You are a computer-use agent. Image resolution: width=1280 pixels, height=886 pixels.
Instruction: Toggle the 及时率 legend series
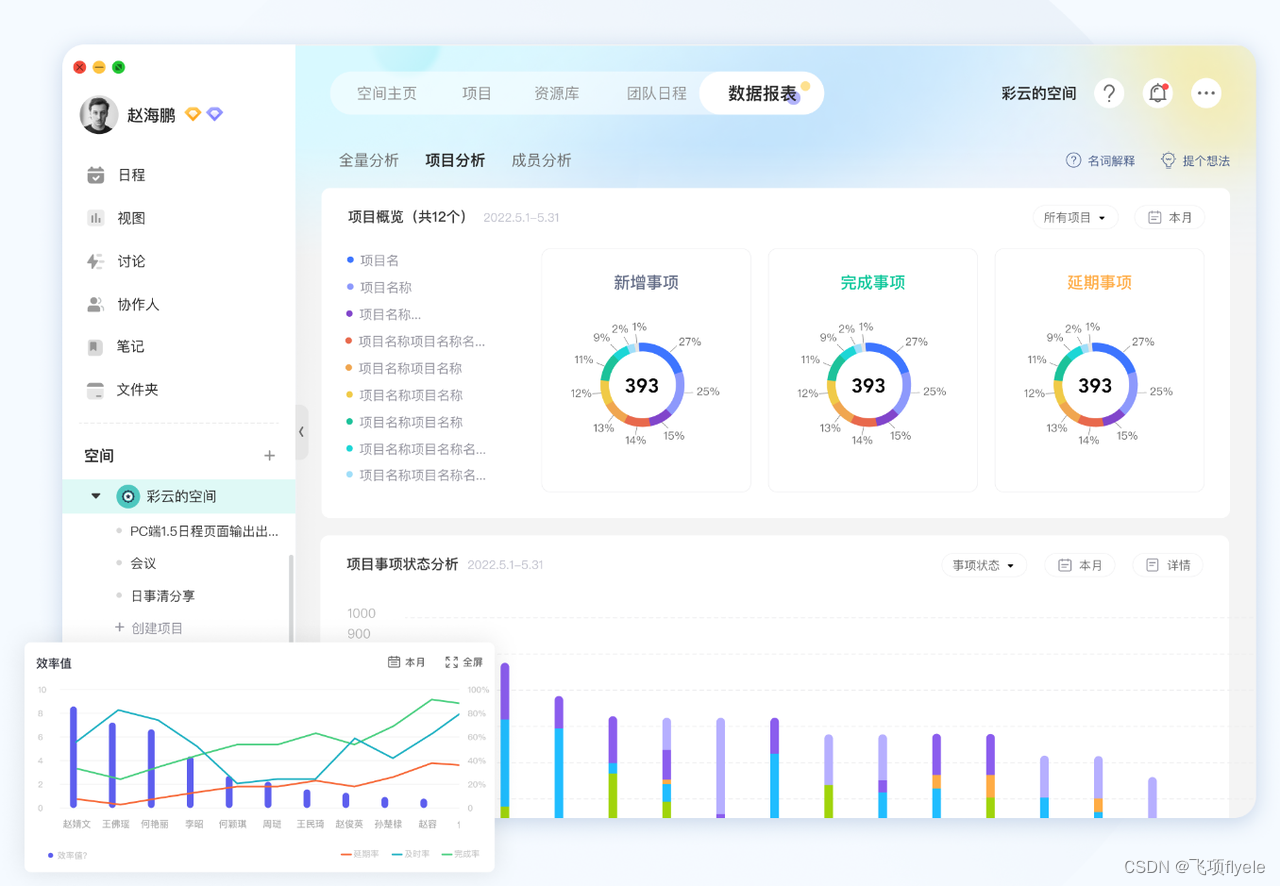coord(411,854)
